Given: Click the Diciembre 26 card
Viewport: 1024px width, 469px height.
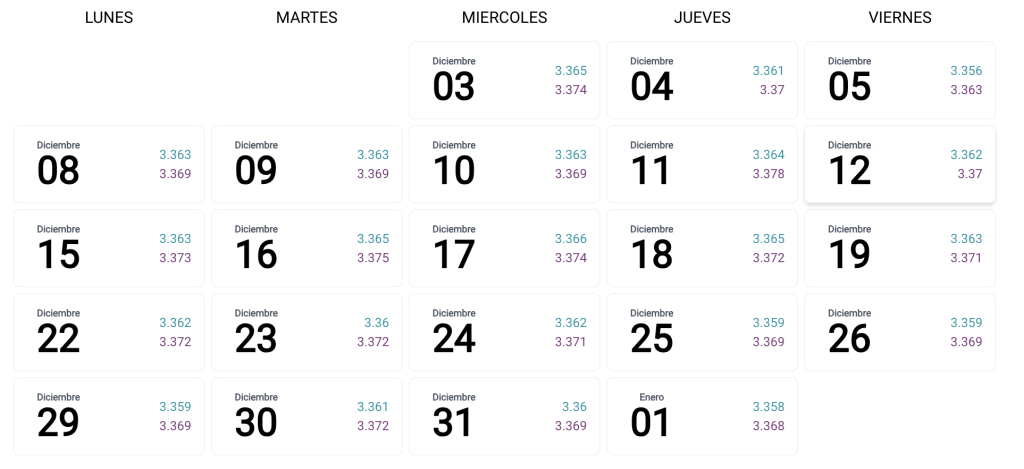Looking at the screenshot, I should (900, 332).
